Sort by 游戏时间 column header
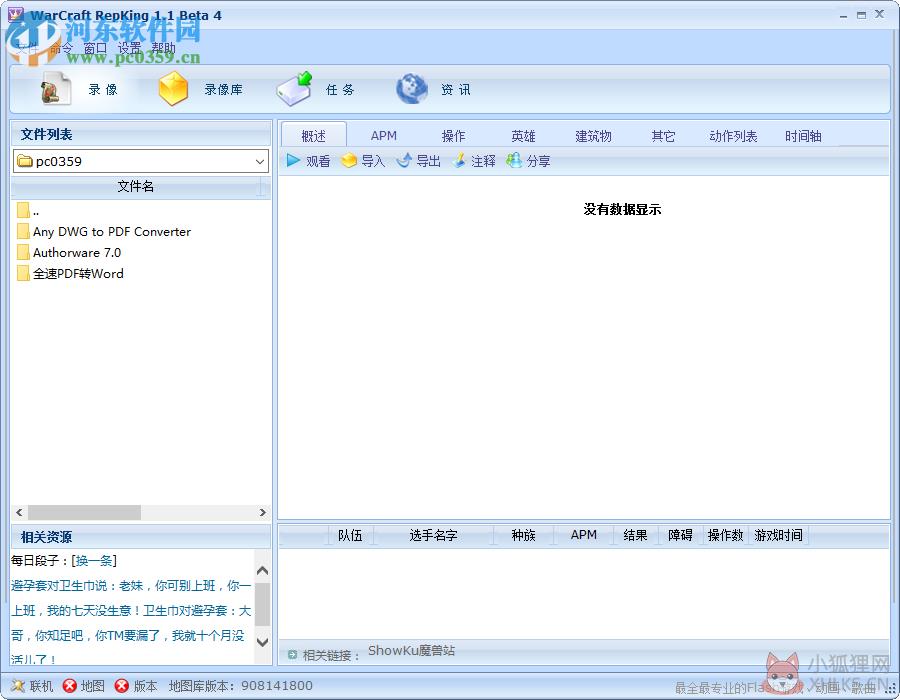The width and height of the screenshot is (900, 700). point(778,535)
